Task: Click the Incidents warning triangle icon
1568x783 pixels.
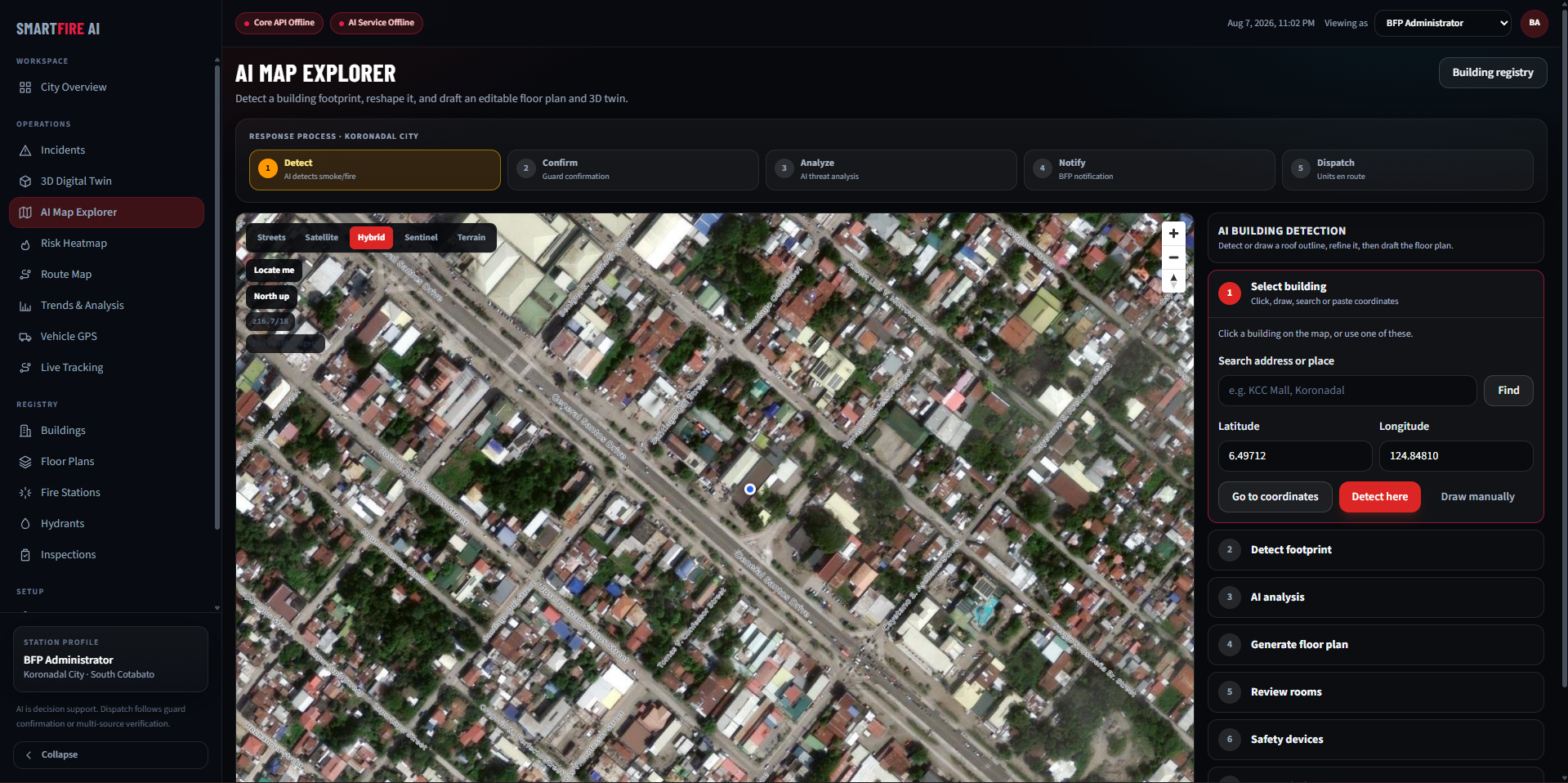Action: (x=25, y=150)
